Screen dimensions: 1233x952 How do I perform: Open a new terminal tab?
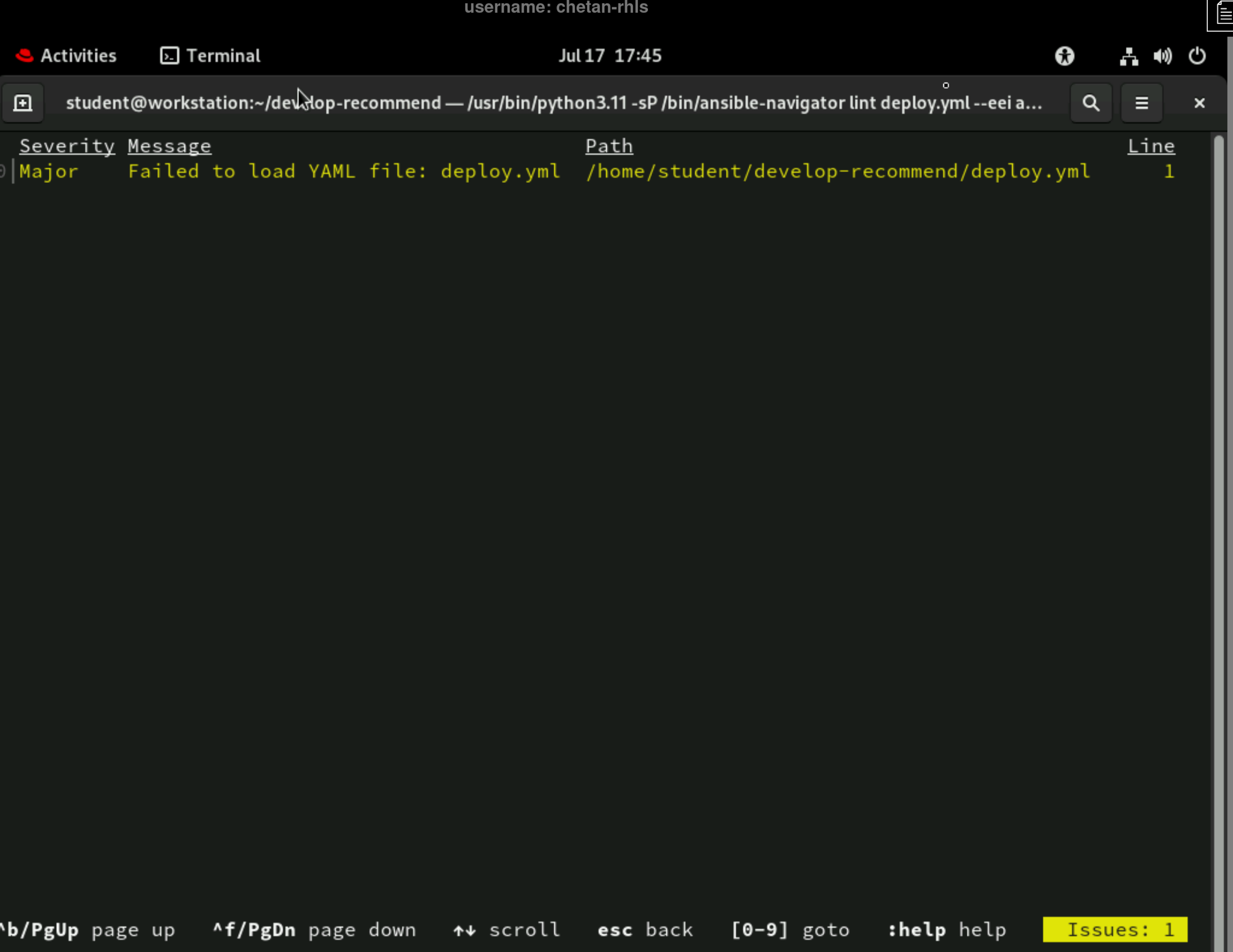pyautogui.click(x=22, y=103)
